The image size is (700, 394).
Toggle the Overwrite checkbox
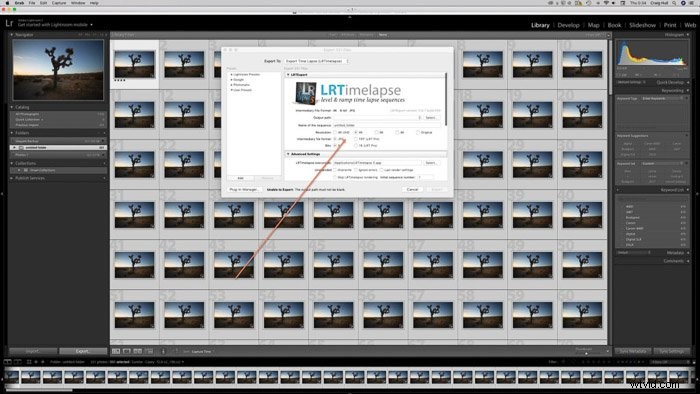point(335,170)
